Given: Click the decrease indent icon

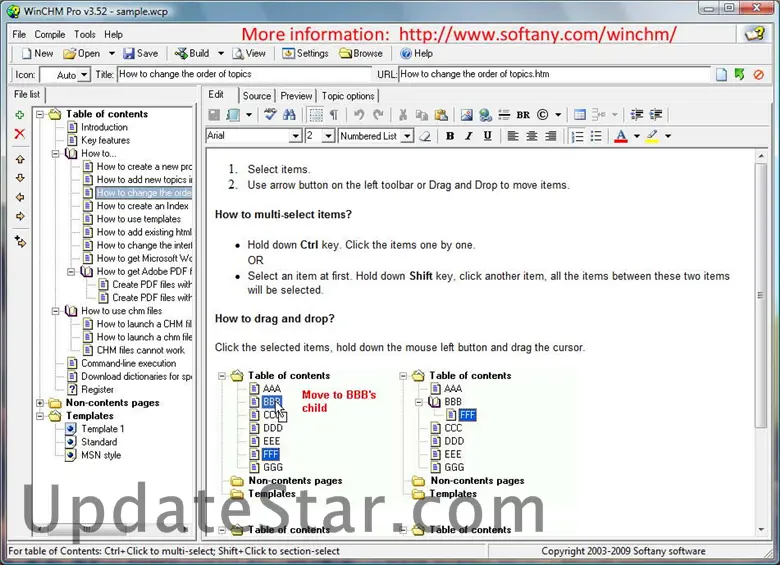Looking at the screenshot, I should (636, 115).
